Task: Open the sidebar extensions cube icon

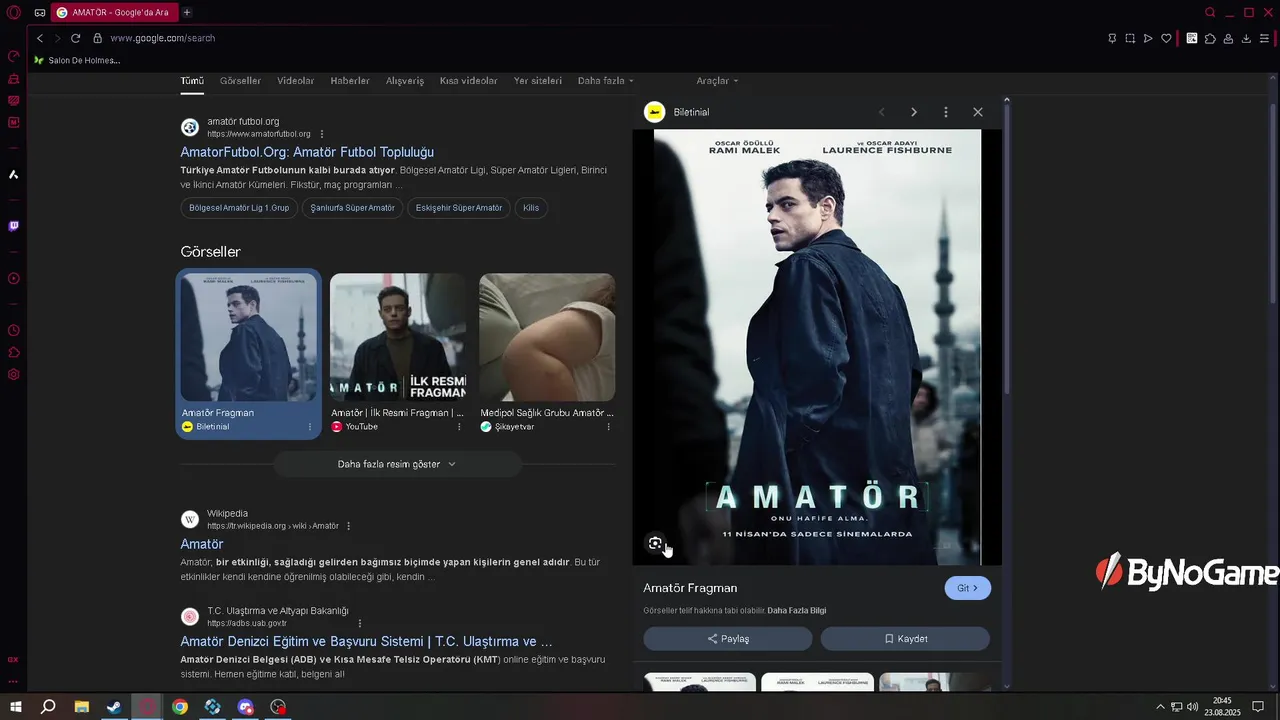Action: coord(14,352)
